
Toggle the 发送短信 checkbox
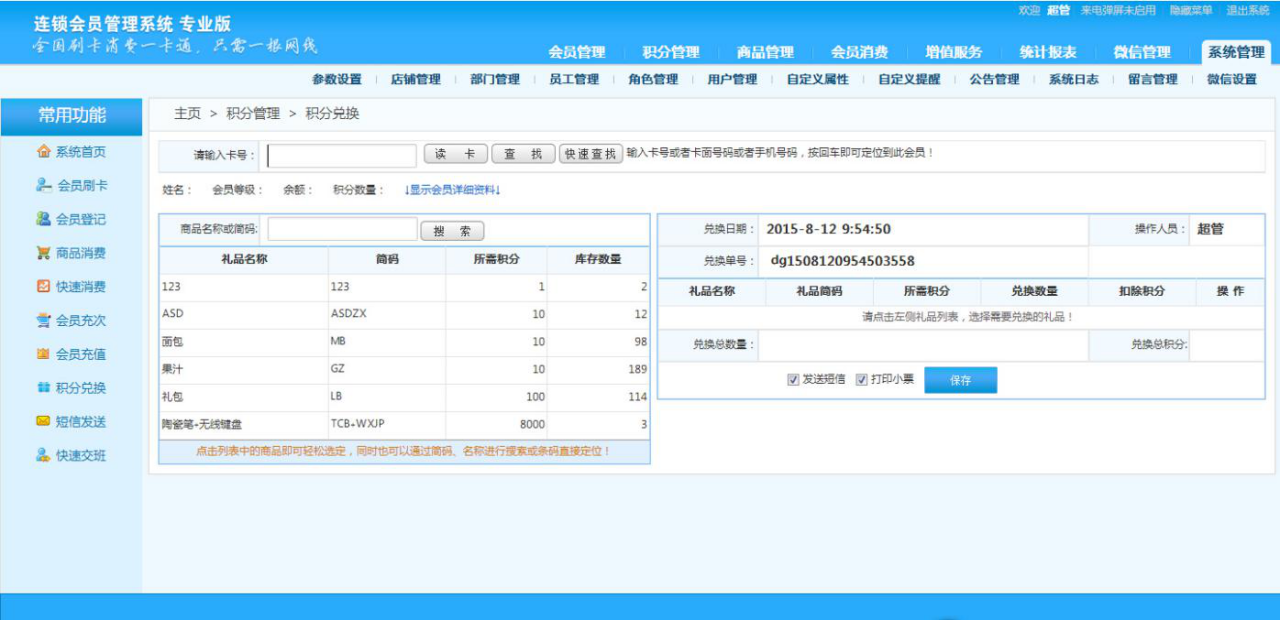point(793,380)
